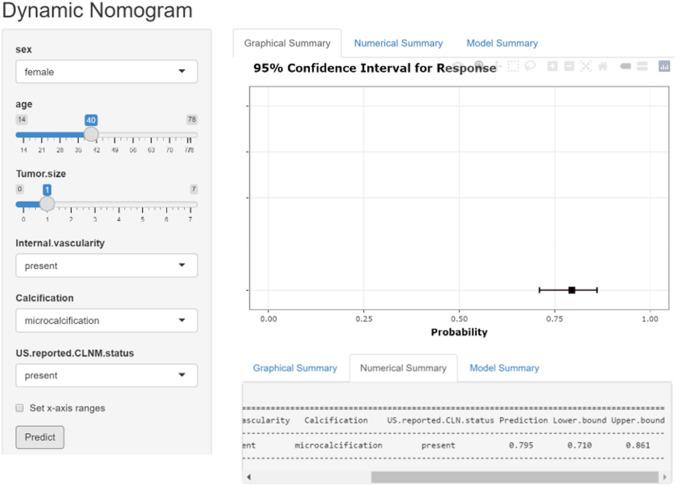Open the Calcification dropdown
The height and width of the screenshot is (486, 676).
point(106,321)
